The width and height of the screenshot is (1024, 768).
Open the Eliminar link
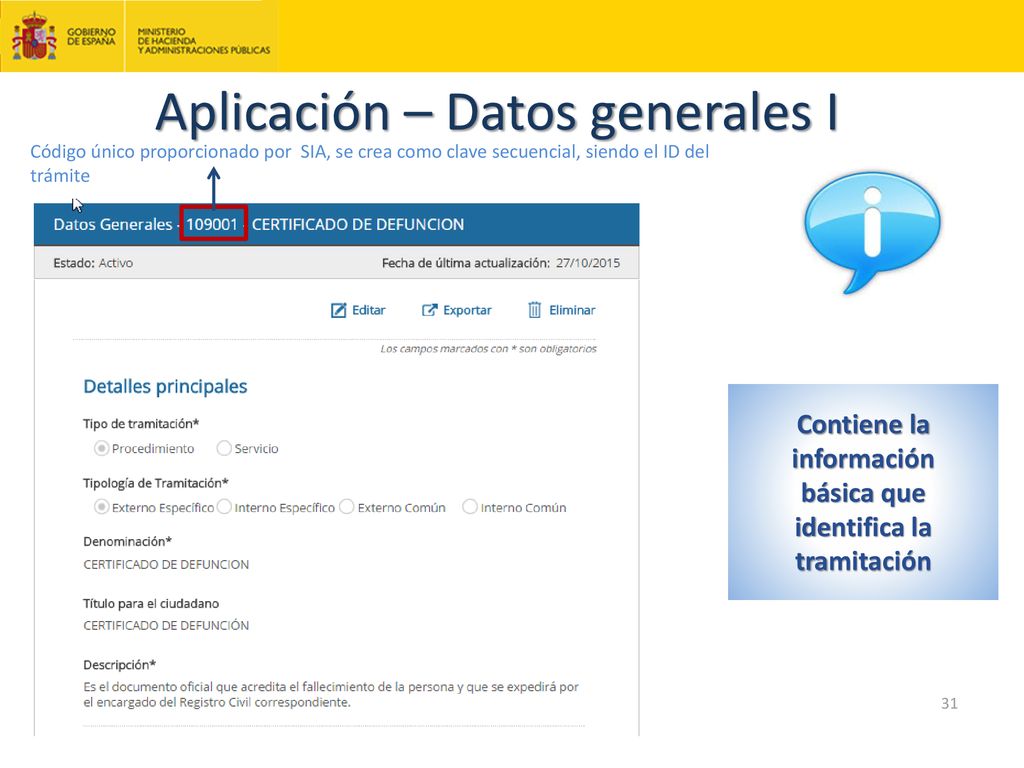pyautogui.click(x=562, y=310)
